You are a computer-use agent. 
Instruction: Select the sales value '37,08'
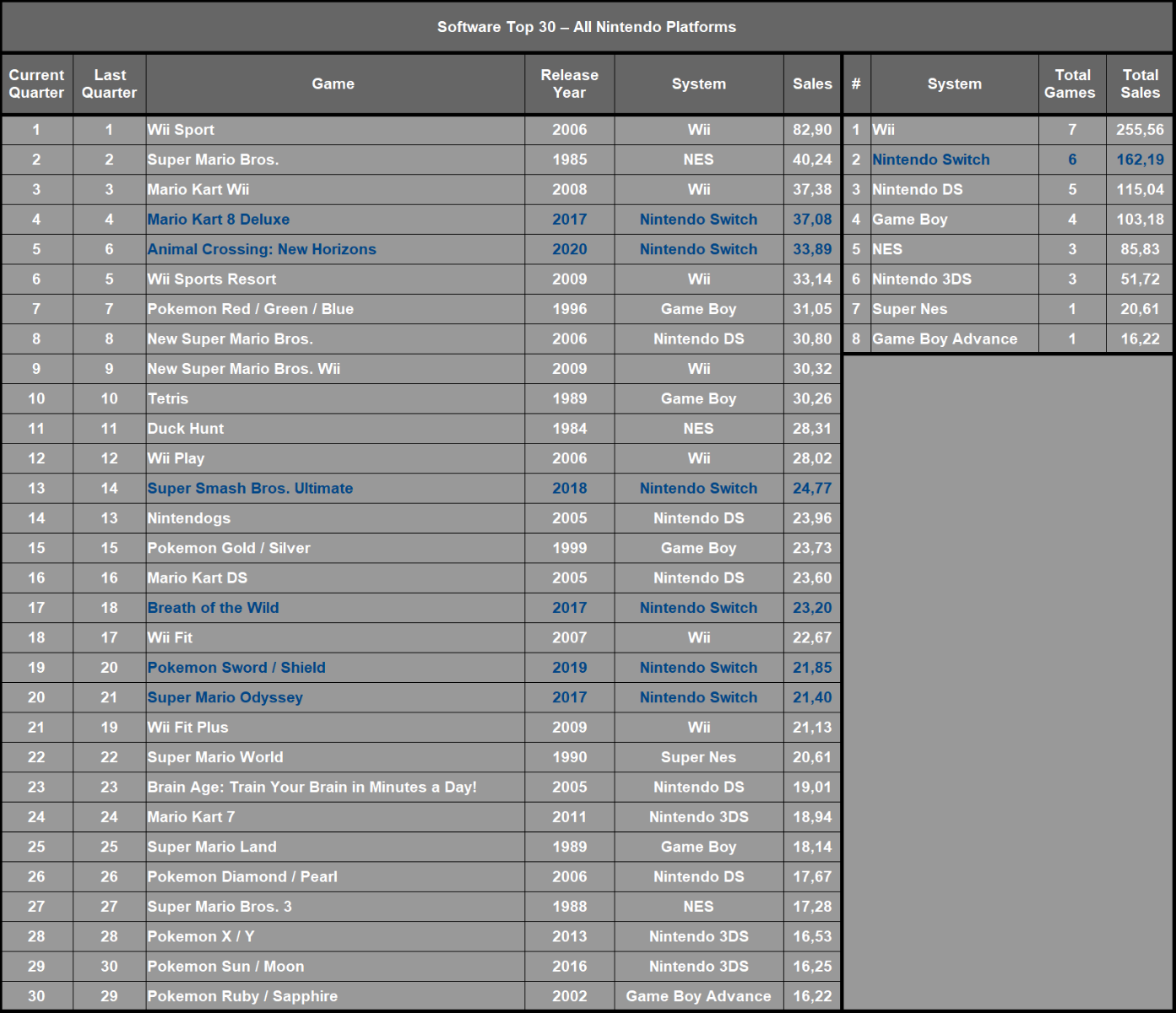click(812, 219)
